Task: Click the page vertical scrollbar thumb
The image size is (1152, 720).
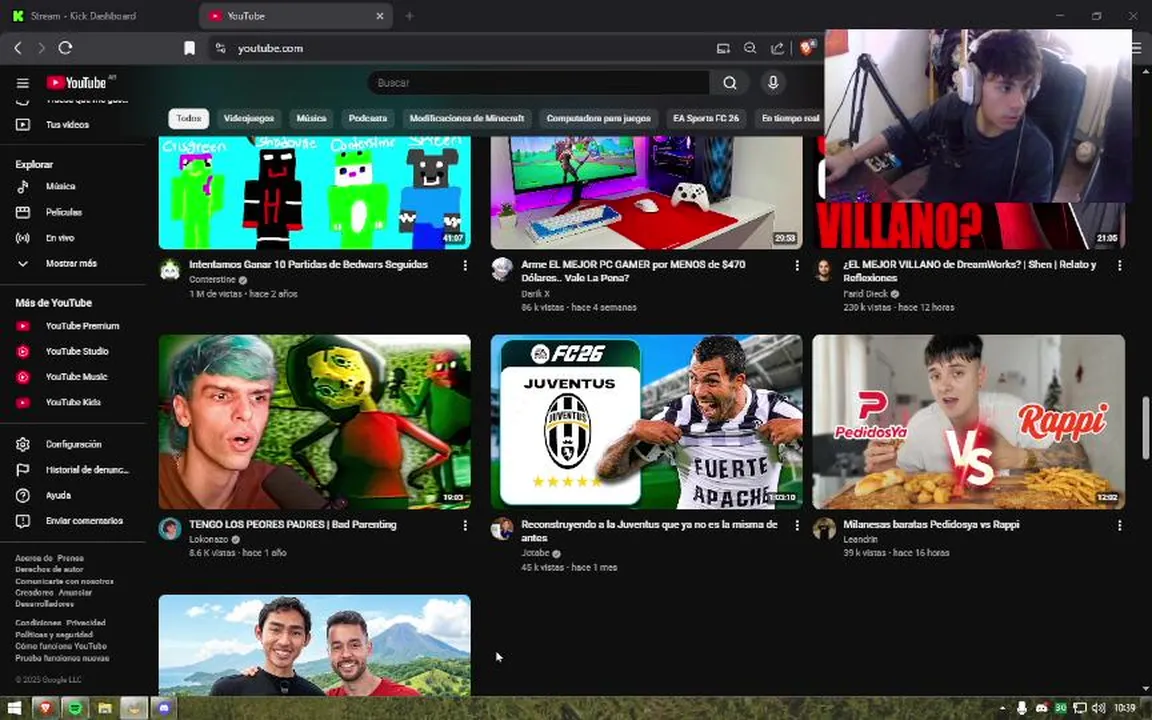Action: coord(1145,428)
